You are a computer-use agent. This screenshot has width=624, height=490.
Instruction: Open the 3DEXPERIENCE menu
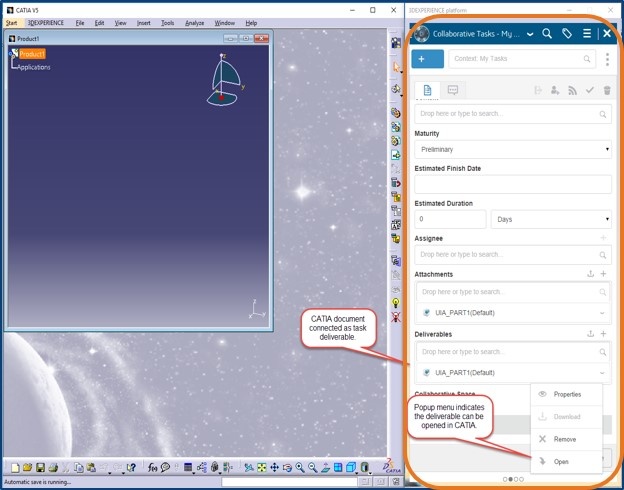coord(46,23)
